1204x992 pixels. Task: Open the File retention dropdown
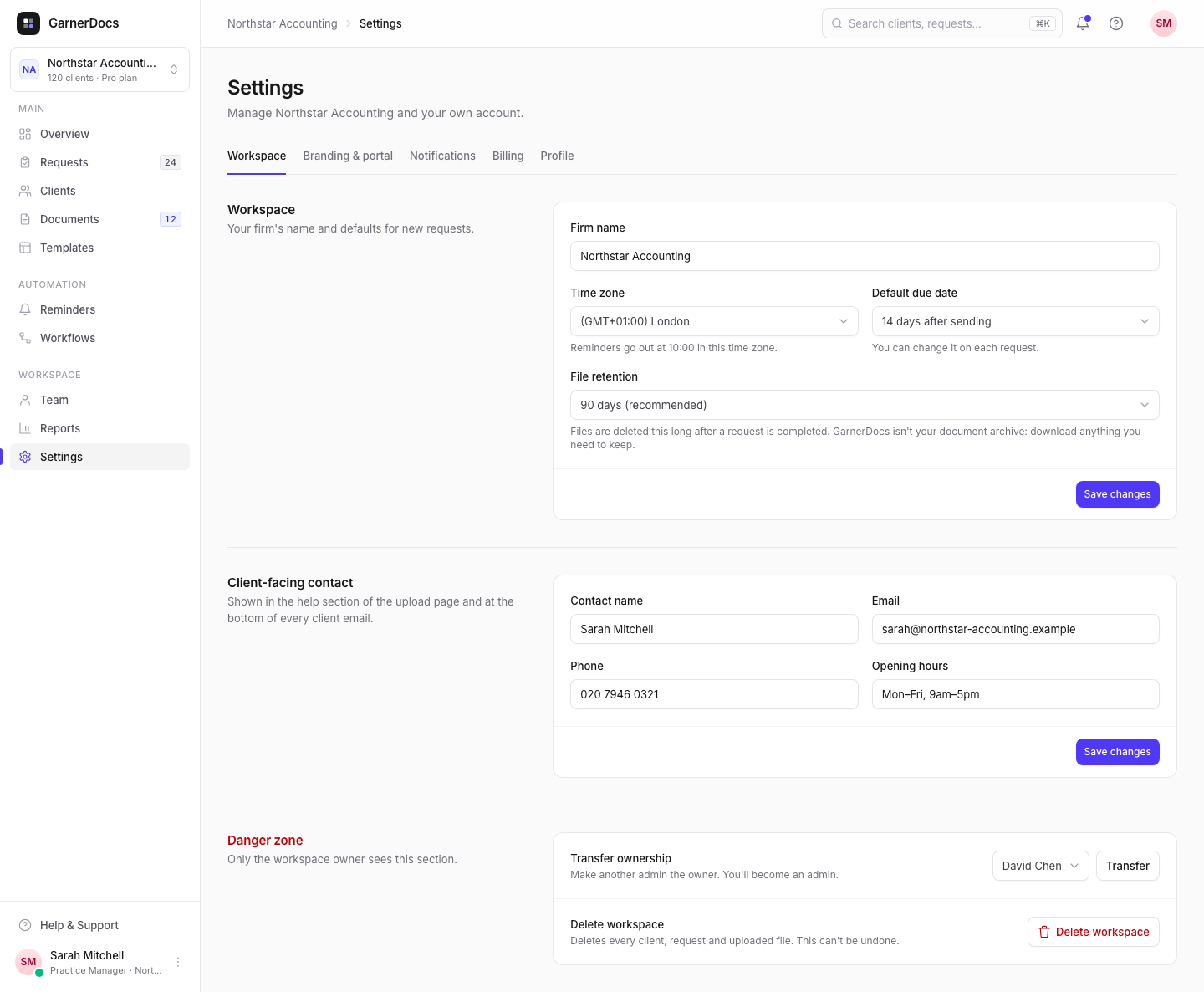pyautogui.click(x=865, y=405)
